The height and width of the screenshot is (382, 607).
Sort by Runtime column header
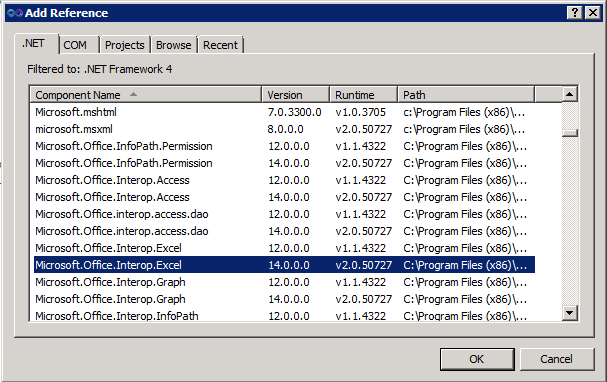point(364,95)
